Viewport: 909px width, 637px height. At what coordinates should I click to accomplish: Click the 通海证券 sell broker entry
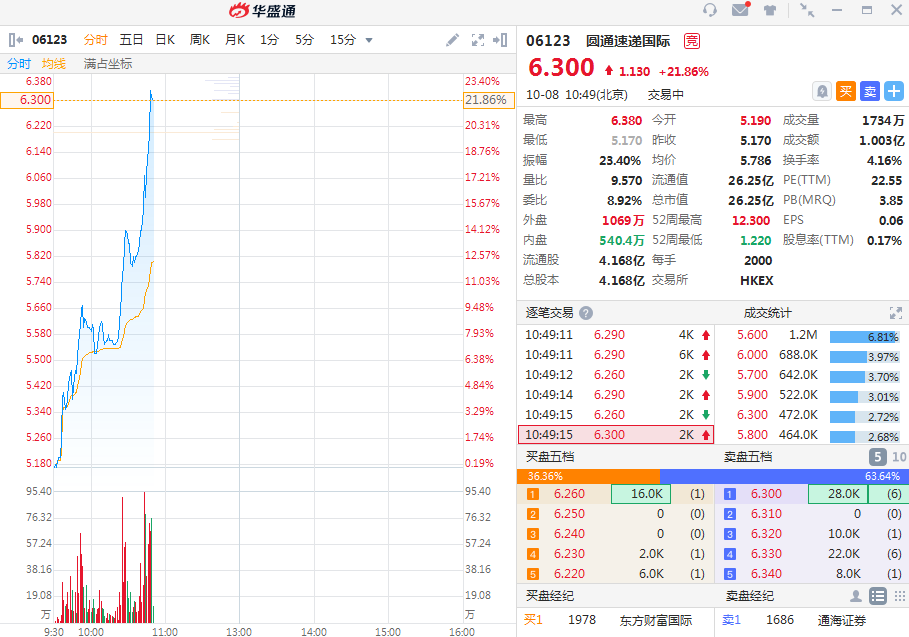pyautogui.click(x=842, y=620)
